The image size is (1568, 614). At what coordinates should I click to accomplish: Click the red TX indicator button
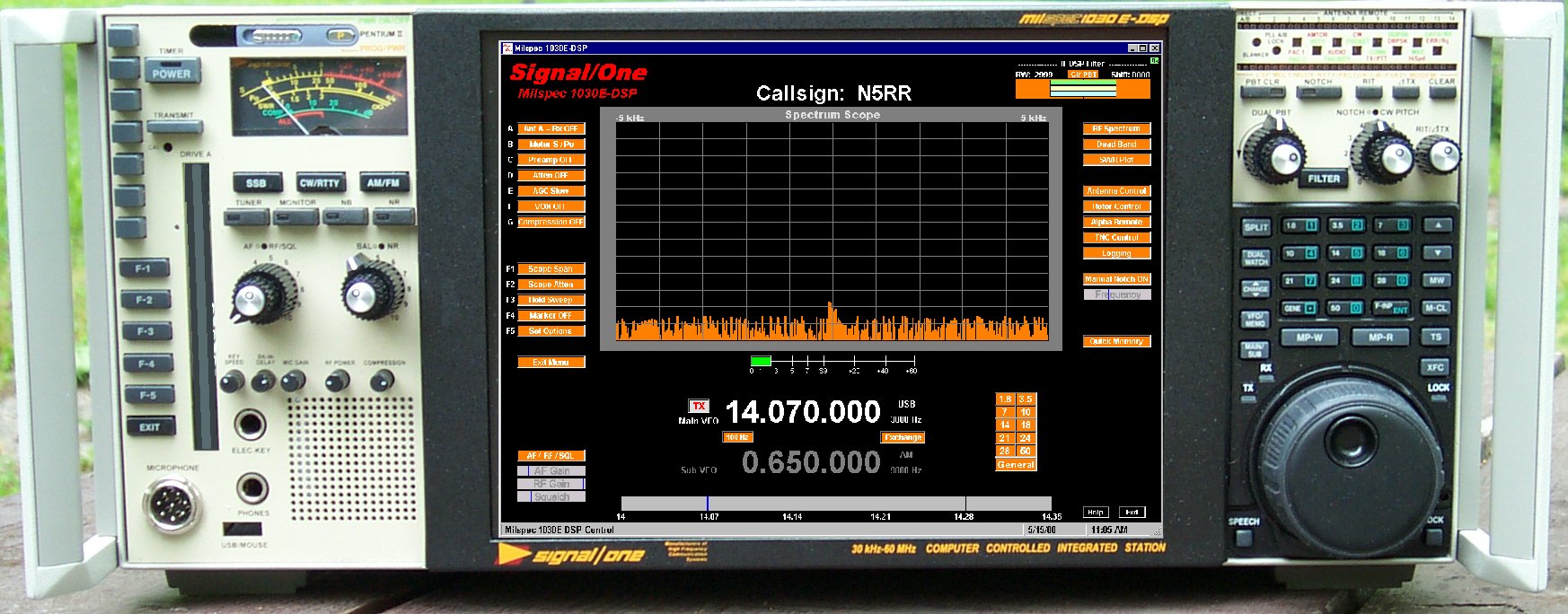point(699,406)
